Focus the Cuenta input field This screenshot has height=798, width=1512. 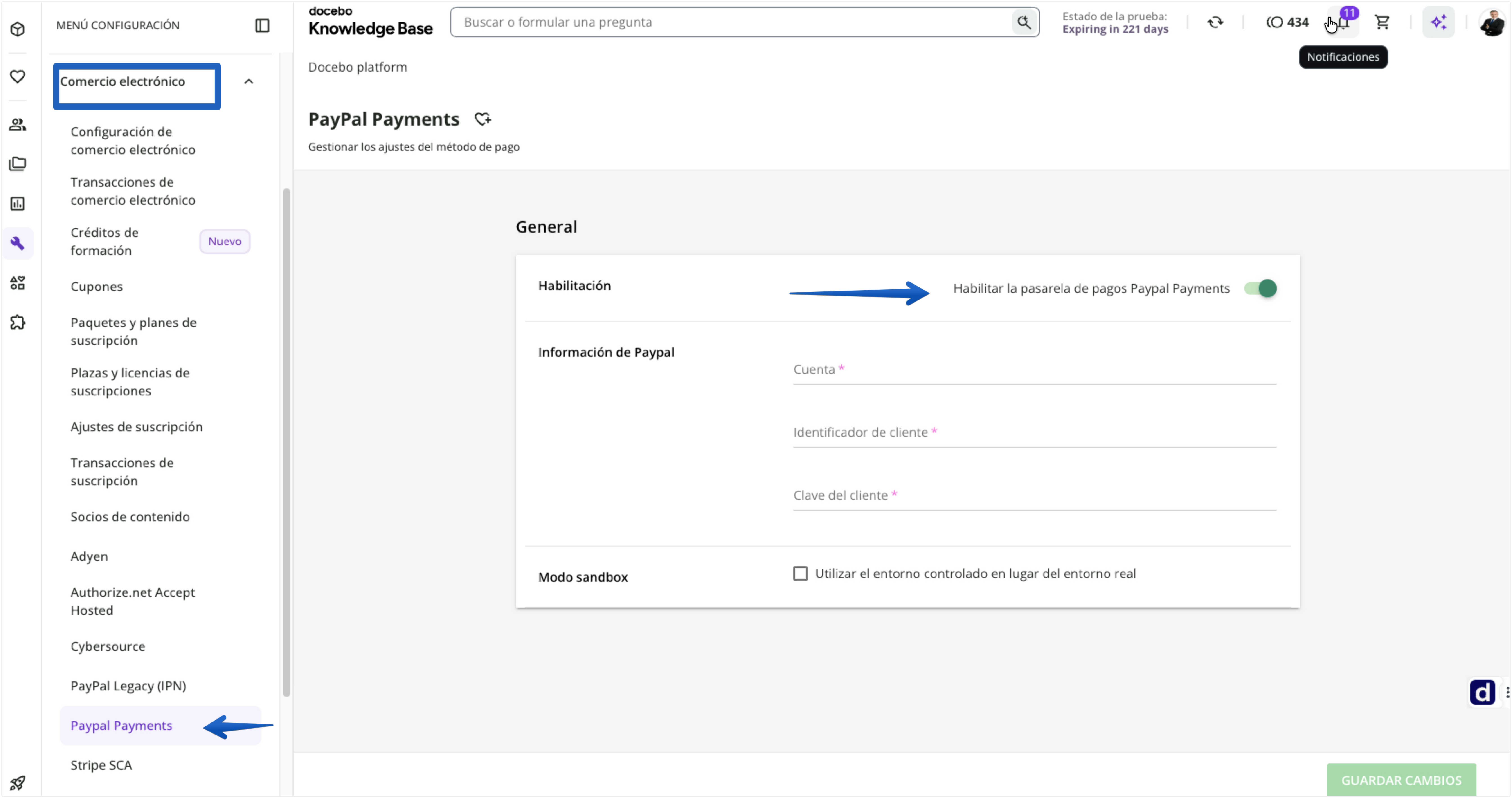1034,370
